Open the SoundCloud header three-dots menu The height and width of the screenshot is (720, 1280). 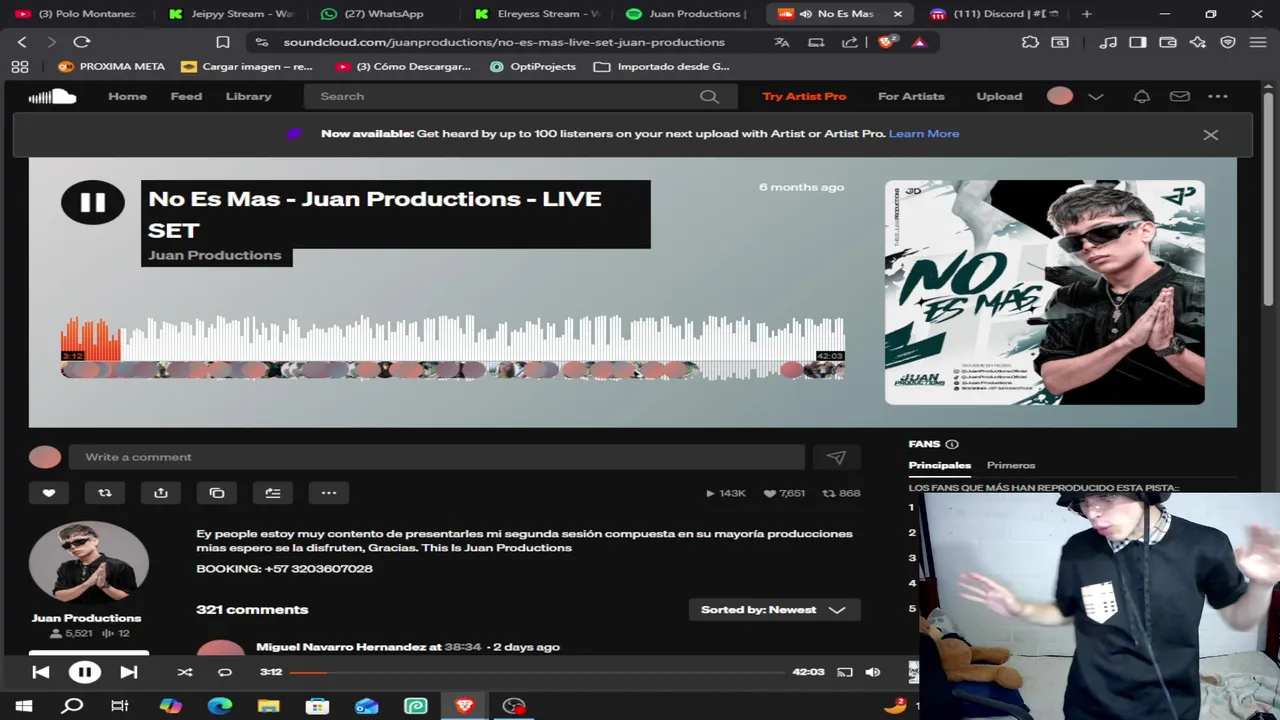[1218, 96]
